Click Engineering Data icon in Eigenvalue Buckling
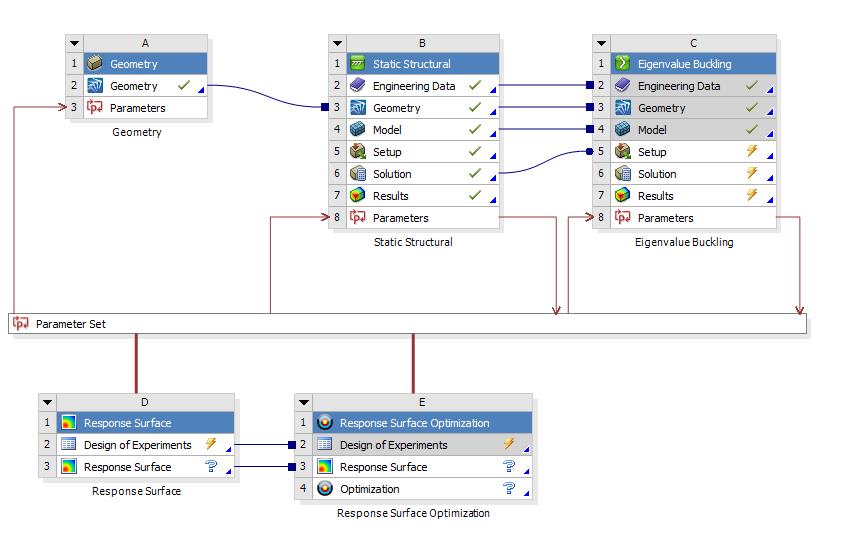The image size is (846, 537). [x=623, y=86]
